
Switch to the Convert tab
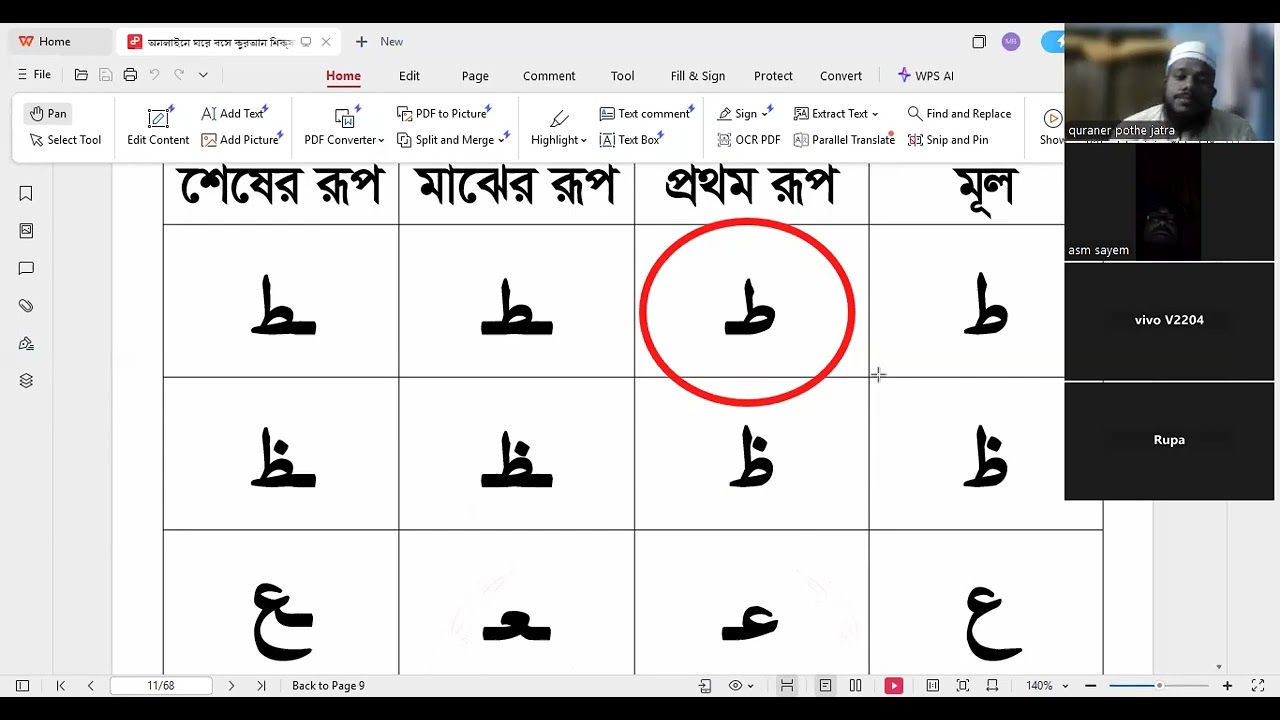pos(841,76)
